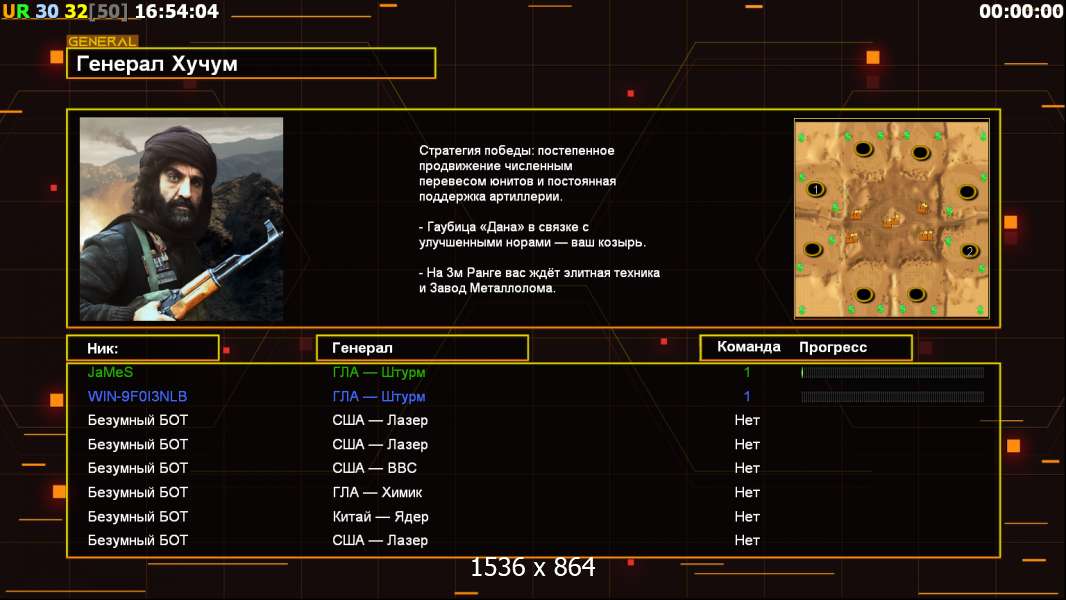Click the ГЛА — Химик general entry
This screenshot has height=600, width=1066.
pos(377,492)
